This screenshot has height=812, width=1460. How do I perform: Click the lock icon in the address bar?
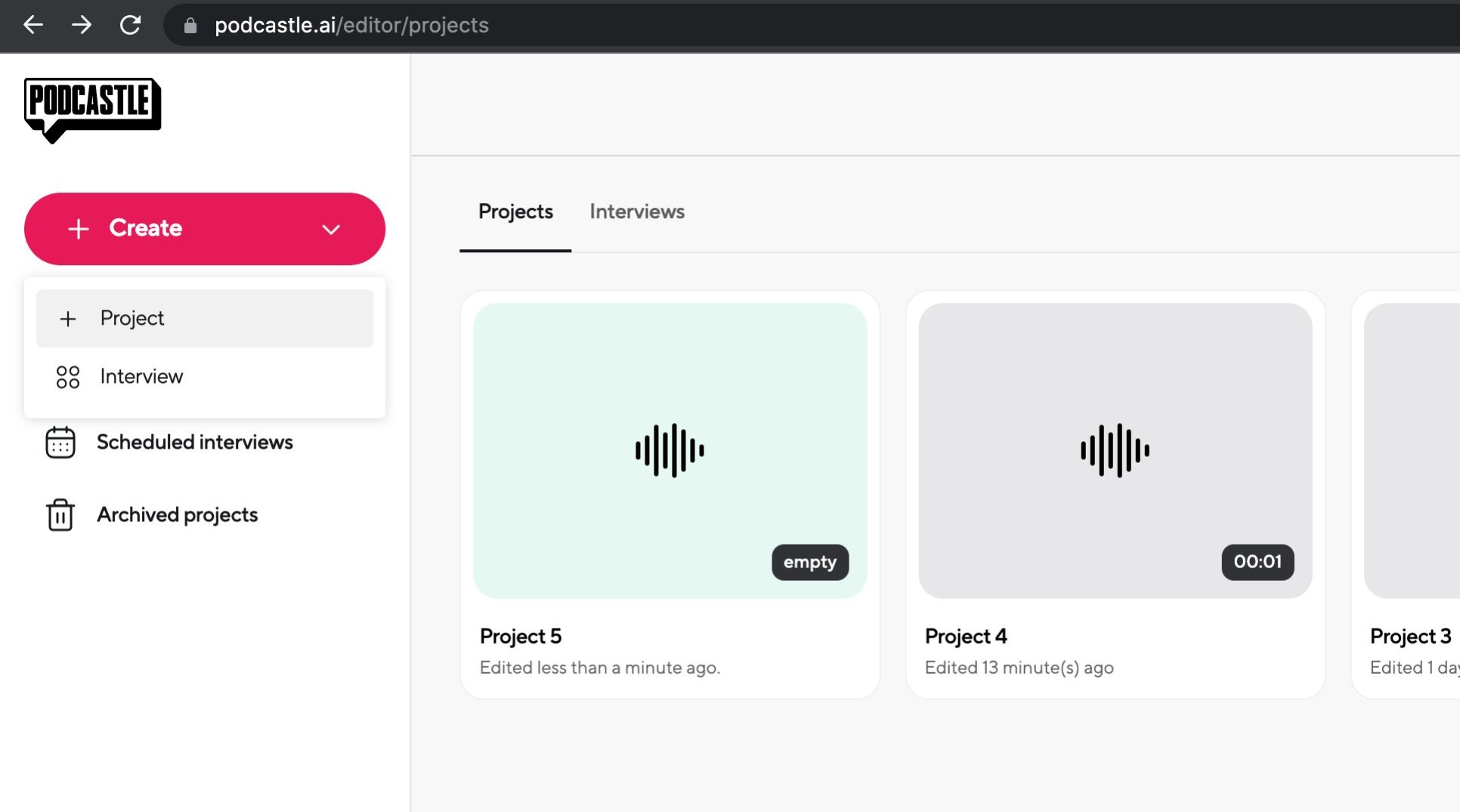[190, 26]
